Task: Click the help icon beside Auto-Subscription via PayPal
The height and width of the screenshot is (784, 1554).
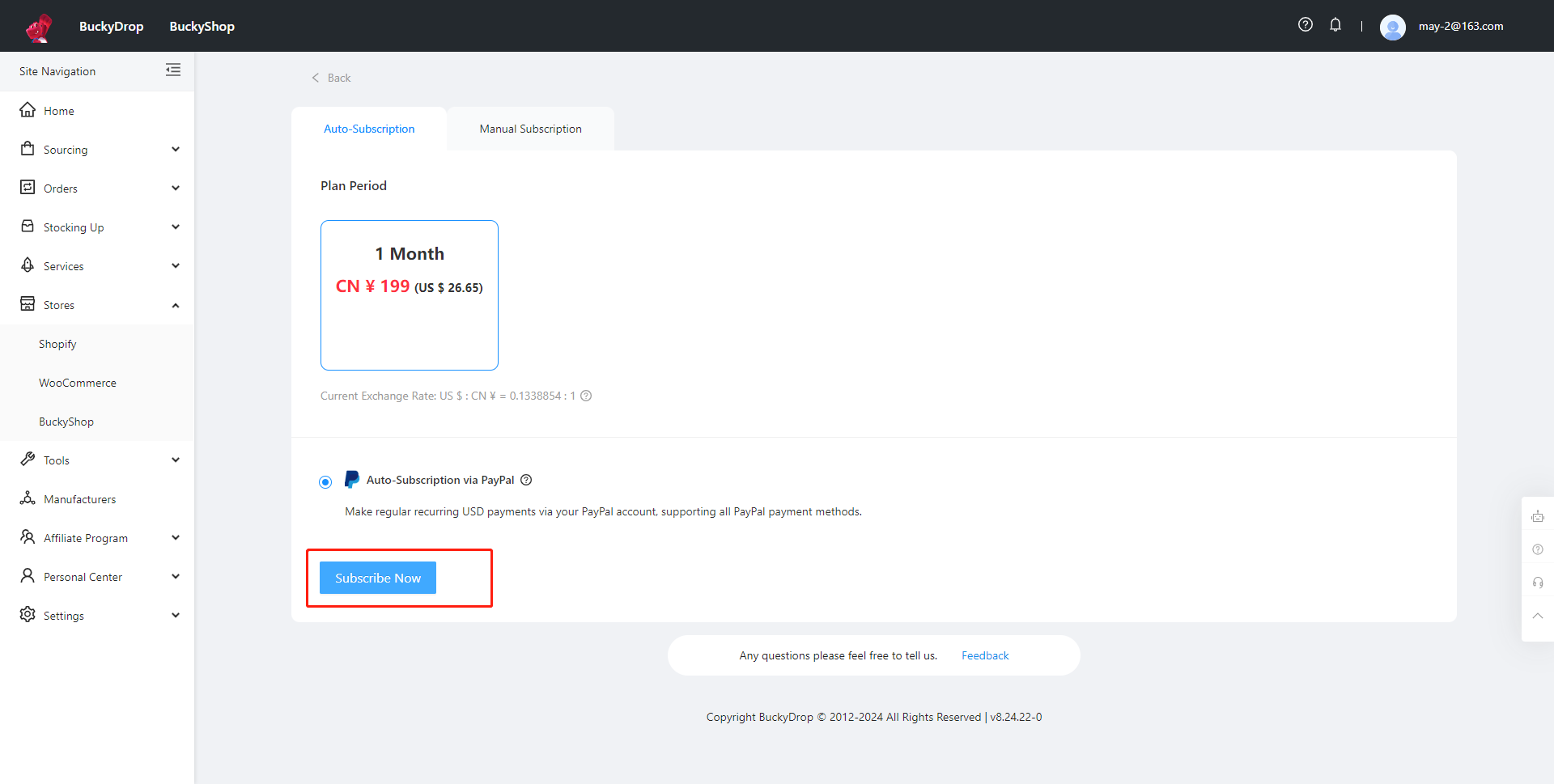Action: [x=526, y=480]
